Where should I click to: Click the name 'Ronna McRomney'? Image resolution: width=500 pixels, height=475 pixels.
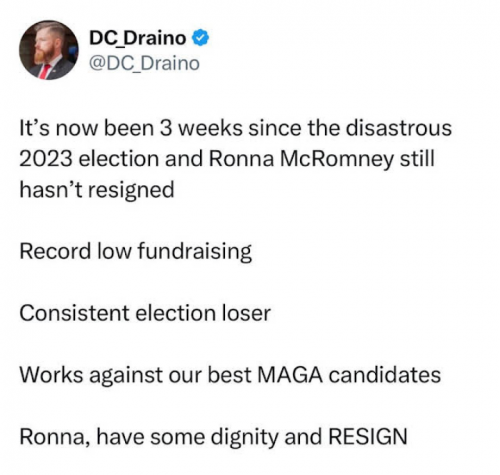tap(301, 159)
